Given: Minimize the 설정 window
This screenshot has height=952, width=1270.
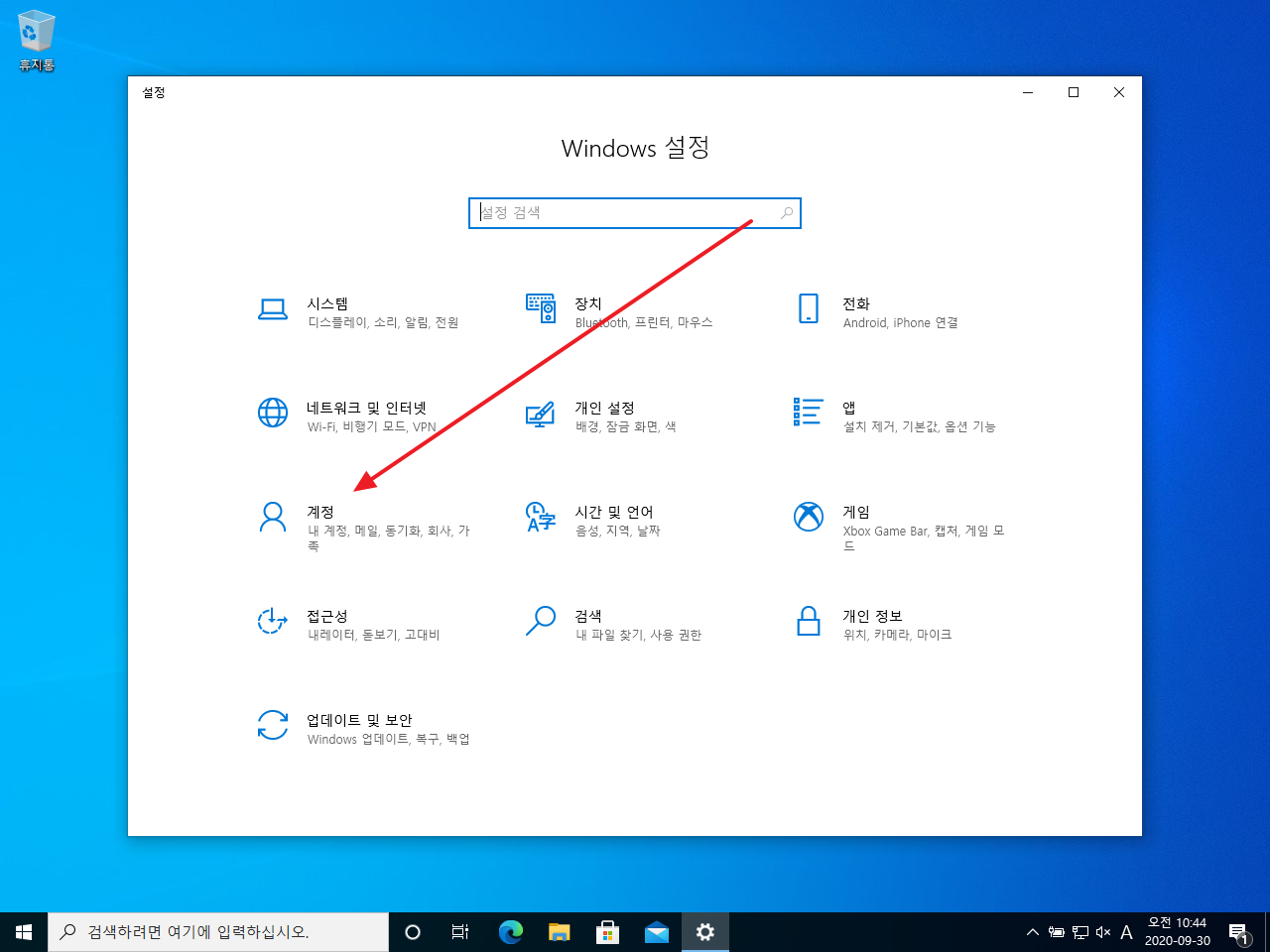Looking at the screenshot, I should pyautogui.click(x=1028, y=92).
